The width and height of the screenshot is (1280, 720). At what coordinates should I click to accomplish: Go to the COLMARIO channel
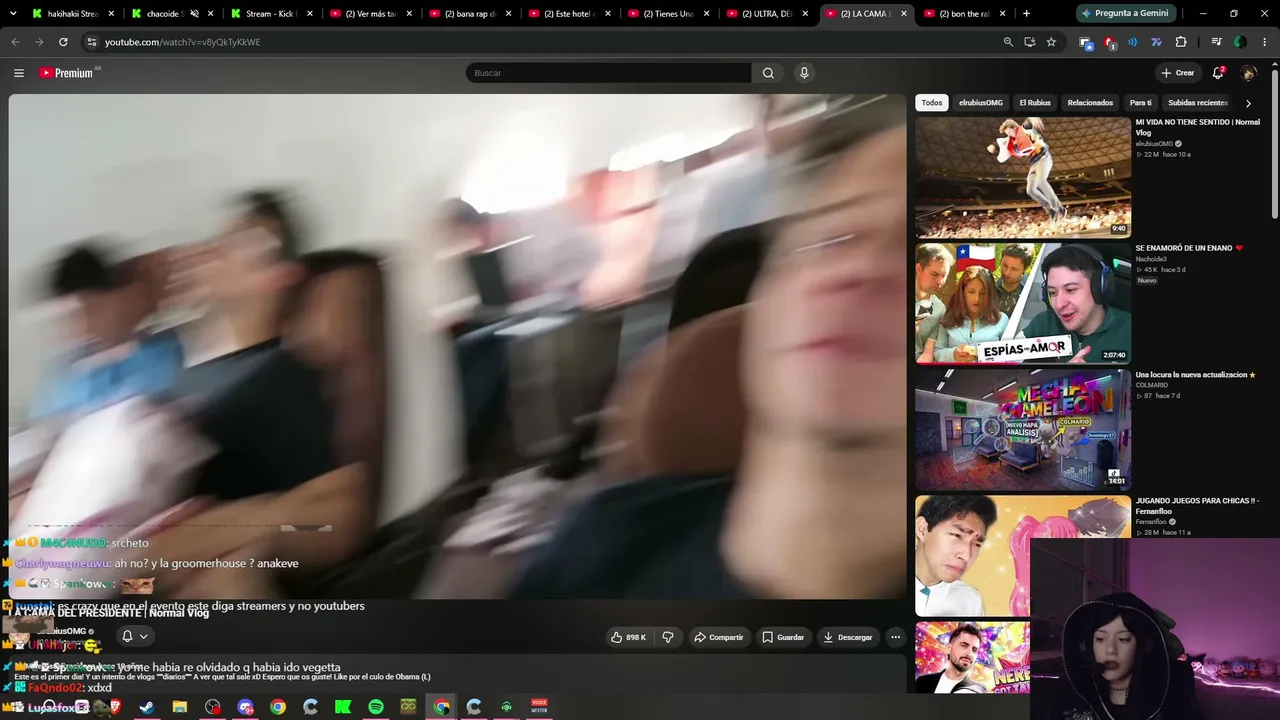point(1152,385)
